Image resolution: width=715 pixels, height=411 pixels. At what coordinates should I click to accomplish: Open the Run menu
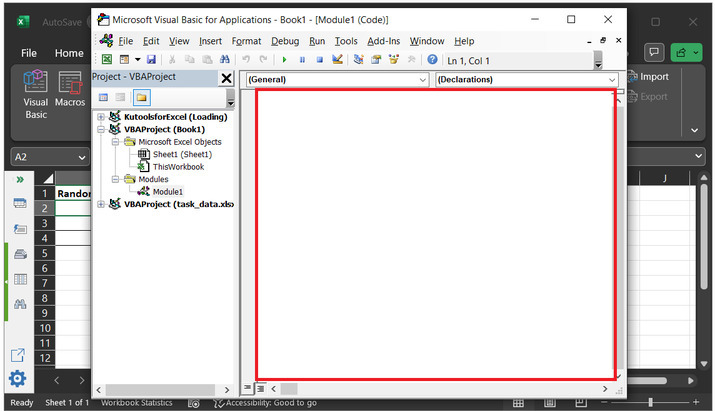click(x=317, y=41)
